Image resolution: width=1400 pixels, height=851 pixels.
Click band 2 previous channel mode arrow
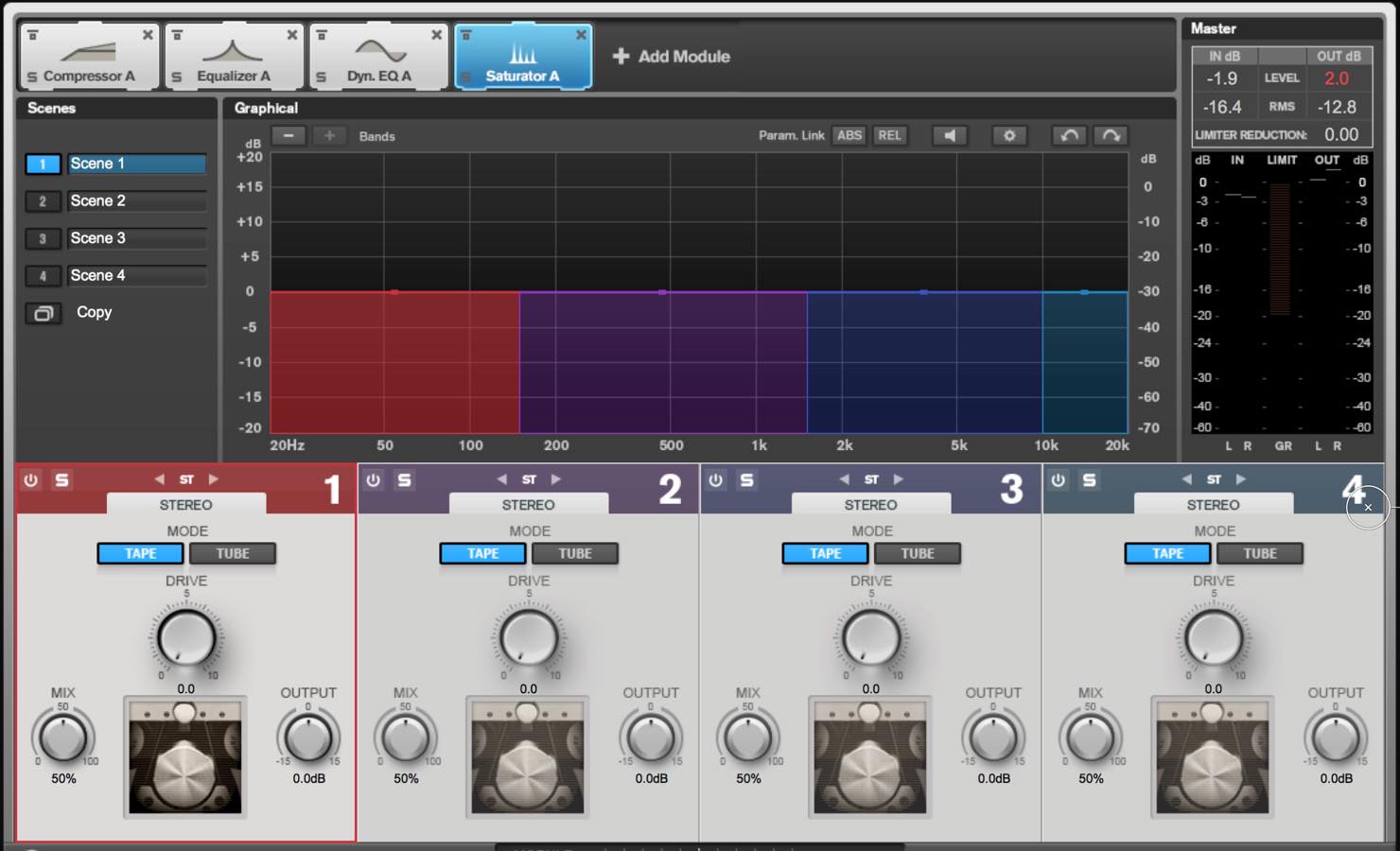pos(501,479)
